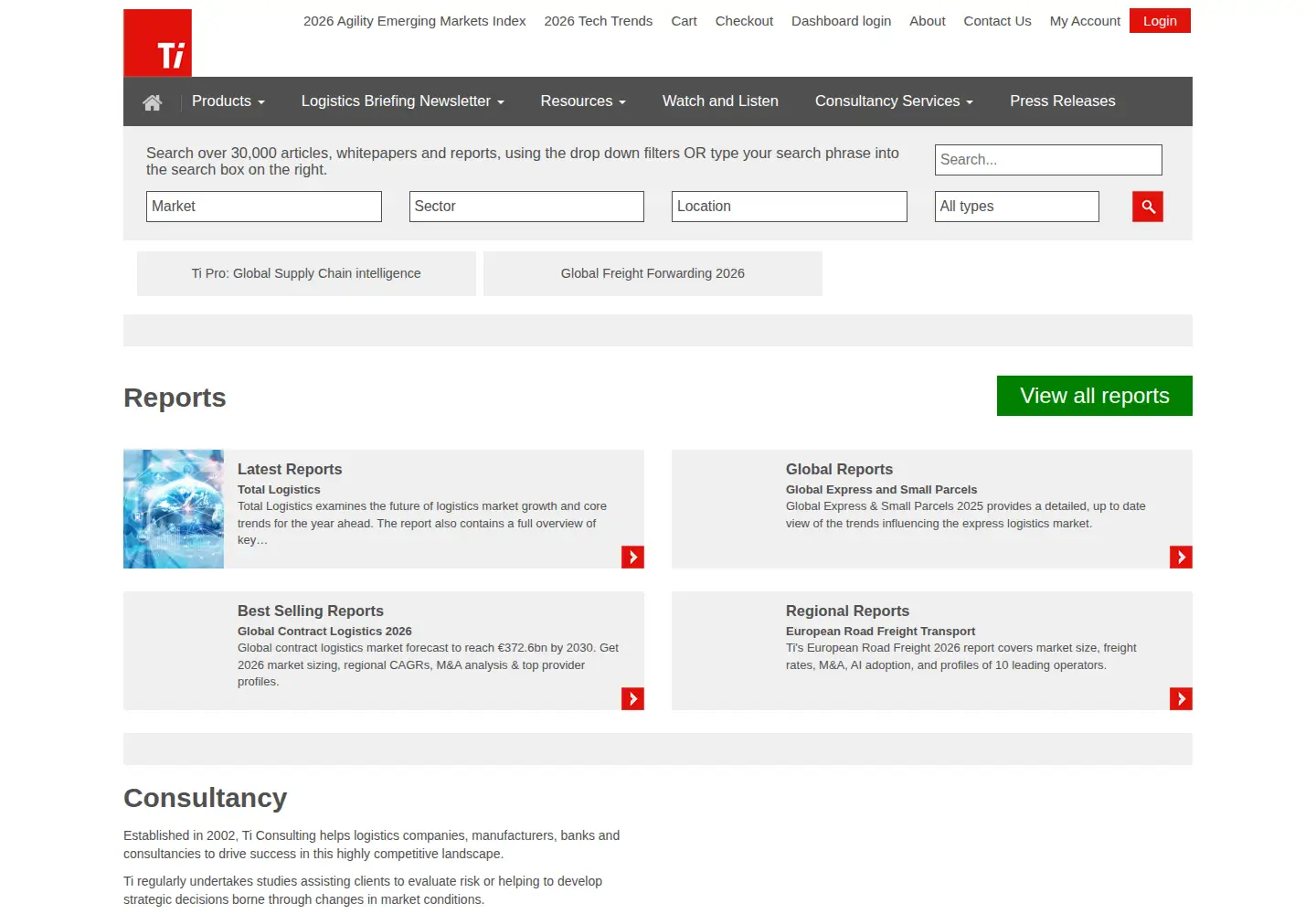Click the Latest Reports heading
The width and height of the screenshot is (1316, 914).
[x=290, y=469]
